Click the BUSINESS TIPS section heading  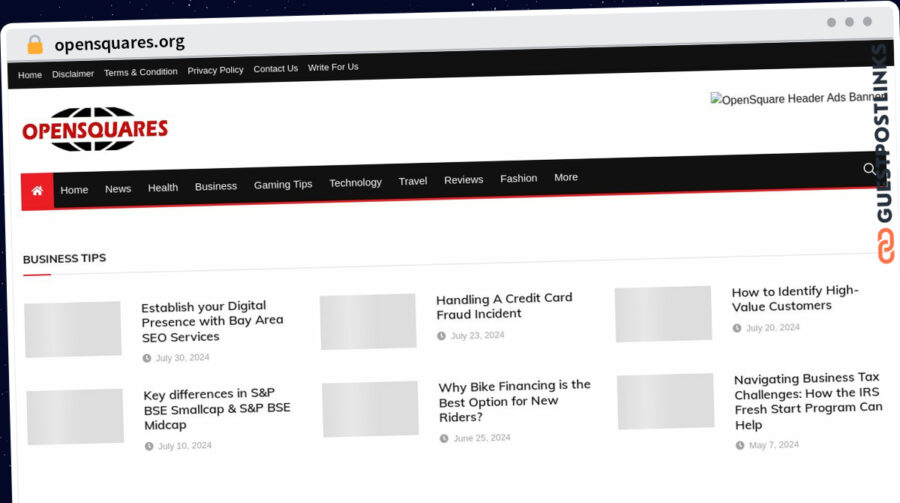pos(64,259)
